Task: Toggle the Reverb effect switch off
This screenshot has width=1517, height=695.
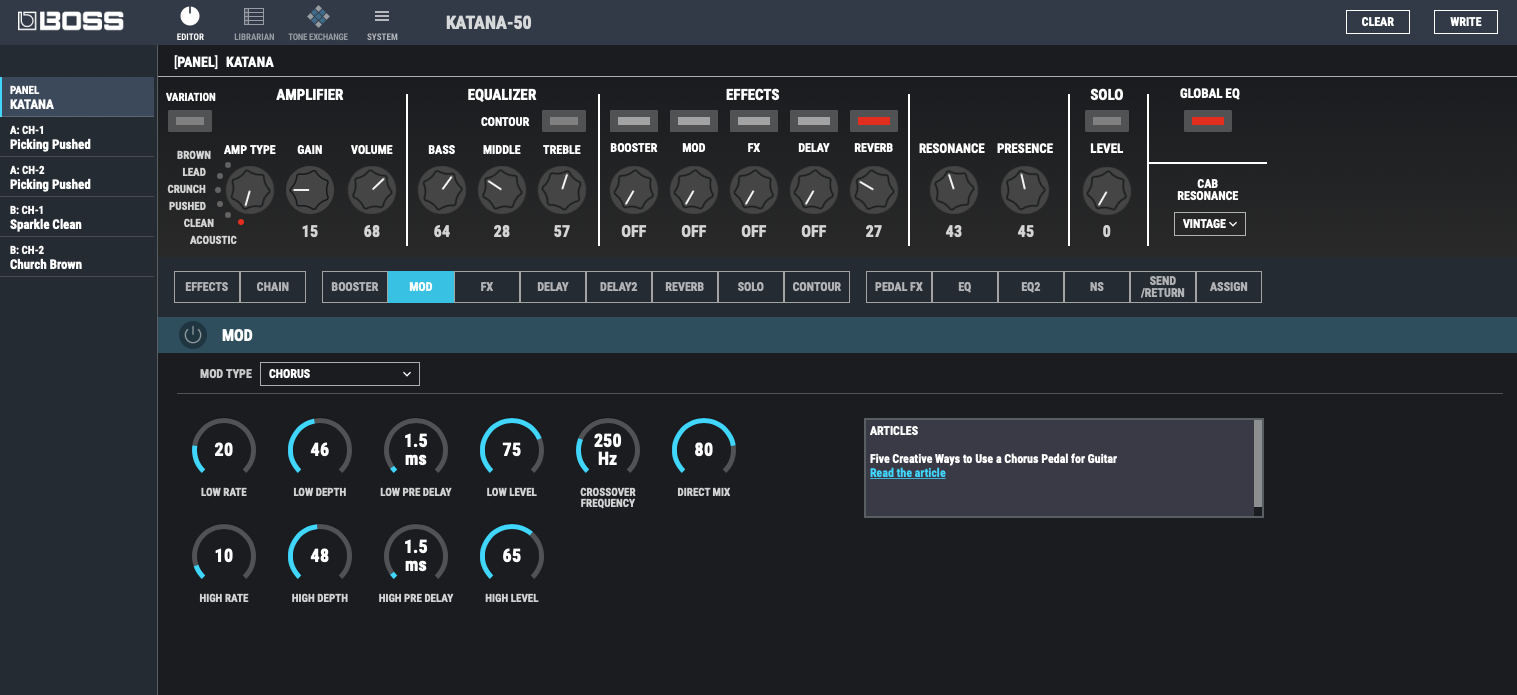Action: click(873, 121)
